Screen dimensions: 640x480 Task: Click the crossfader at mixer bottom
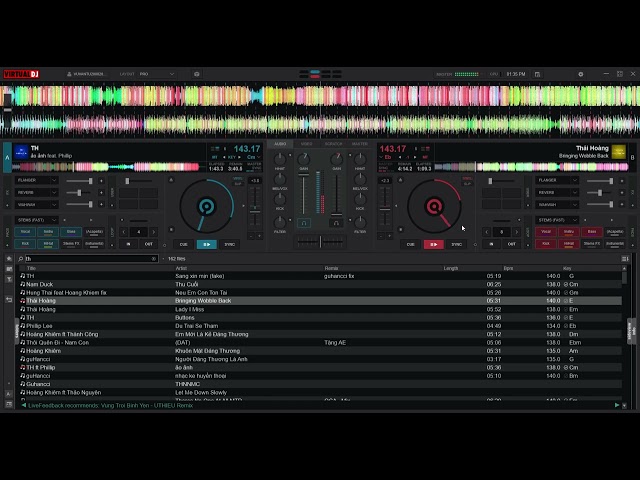pos(320,242)
